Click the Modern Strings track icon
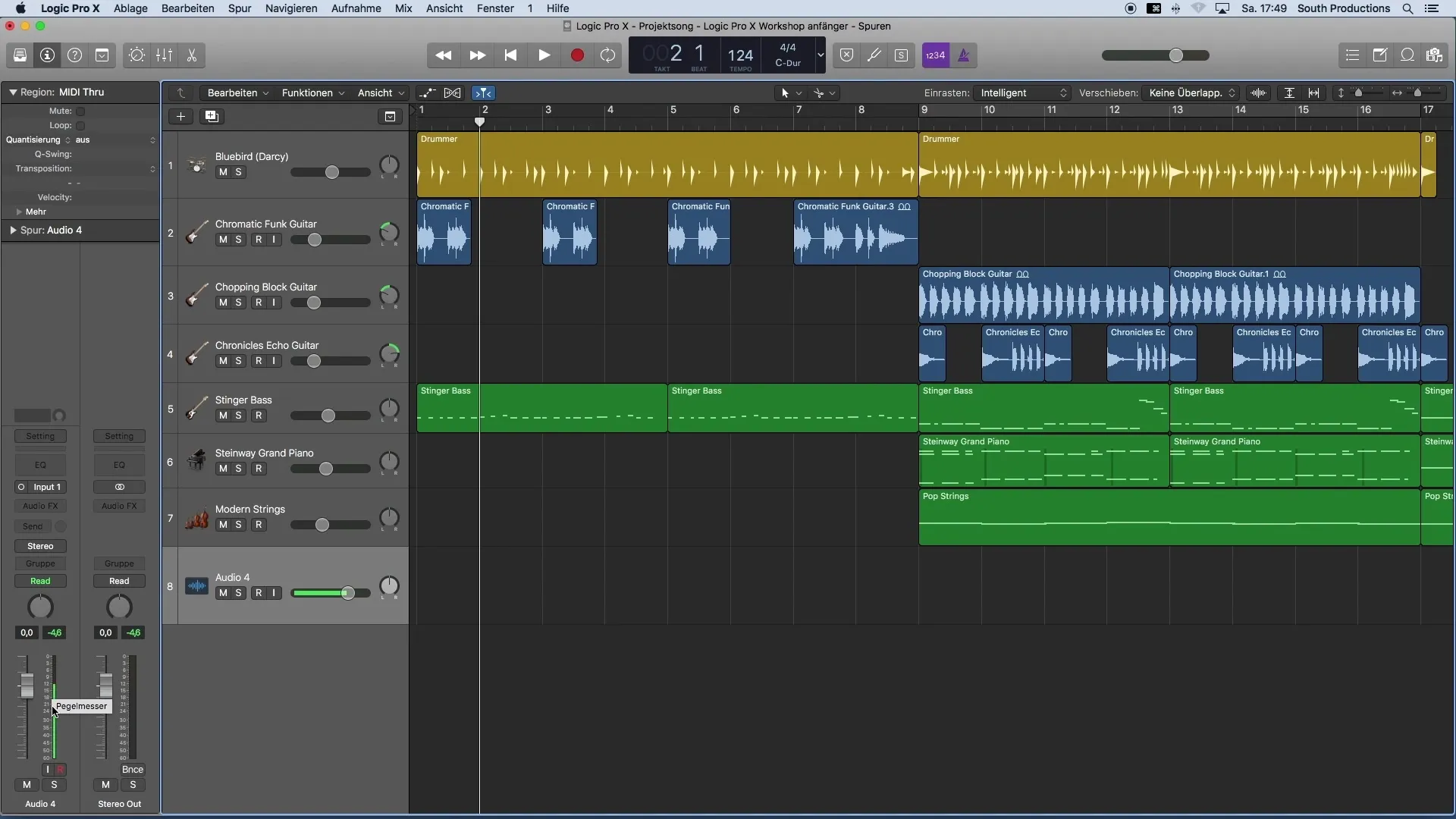1456x819 pixels. pos(196,518)
